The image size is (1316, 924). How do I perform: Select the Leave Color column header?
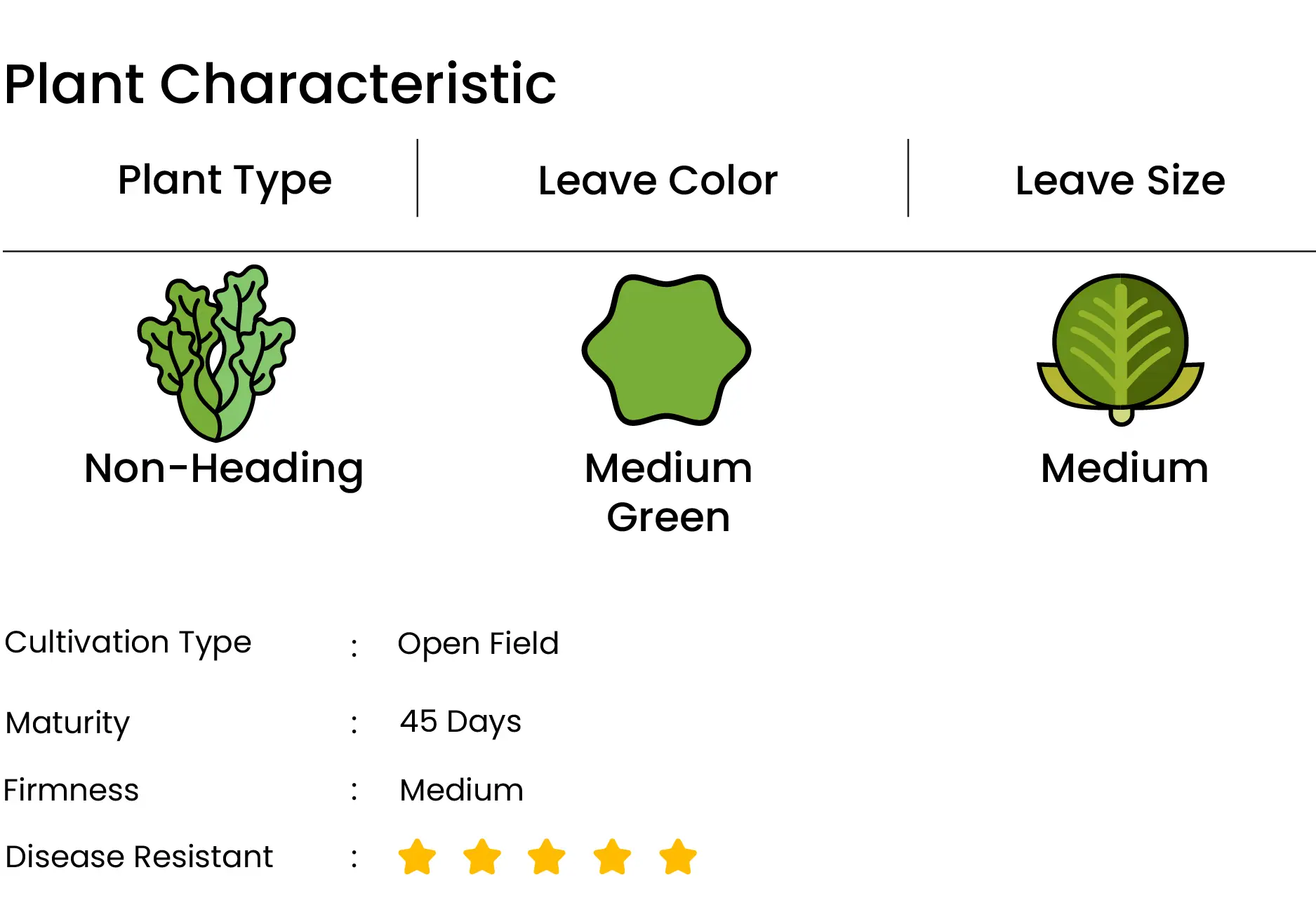(x=658, y=181)
